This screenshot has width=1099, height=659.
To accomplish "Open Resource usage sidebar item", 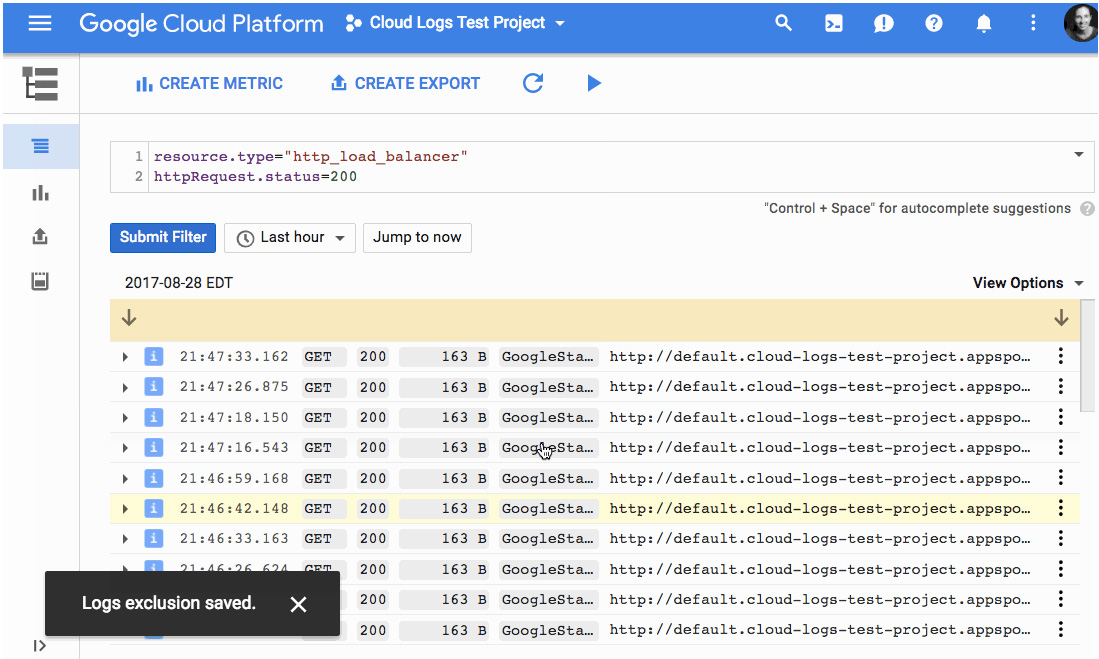I will coord(41,281).
